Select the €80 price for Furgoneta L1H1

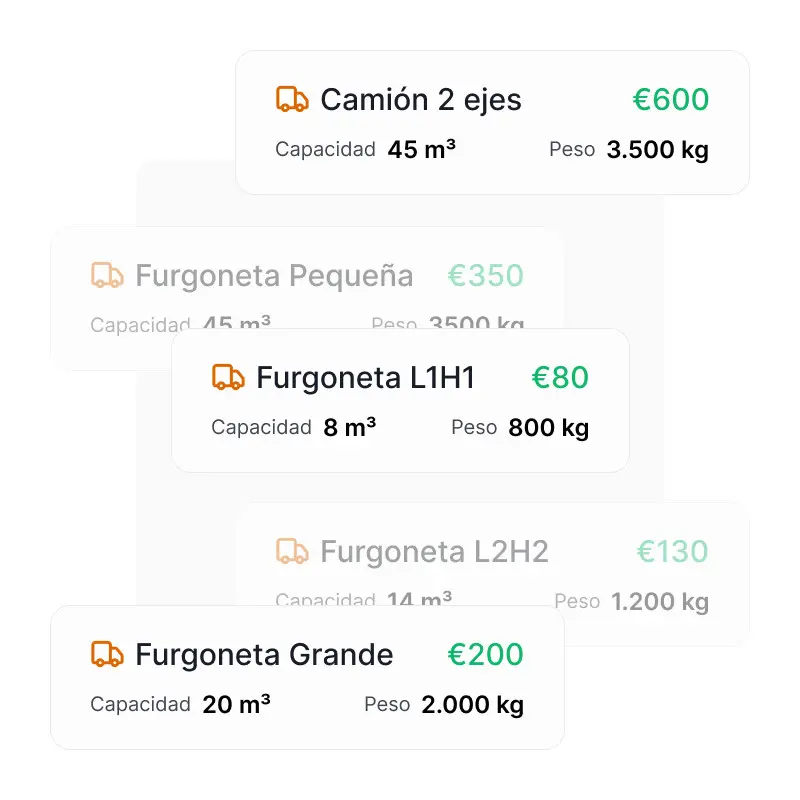click(560, 377)
